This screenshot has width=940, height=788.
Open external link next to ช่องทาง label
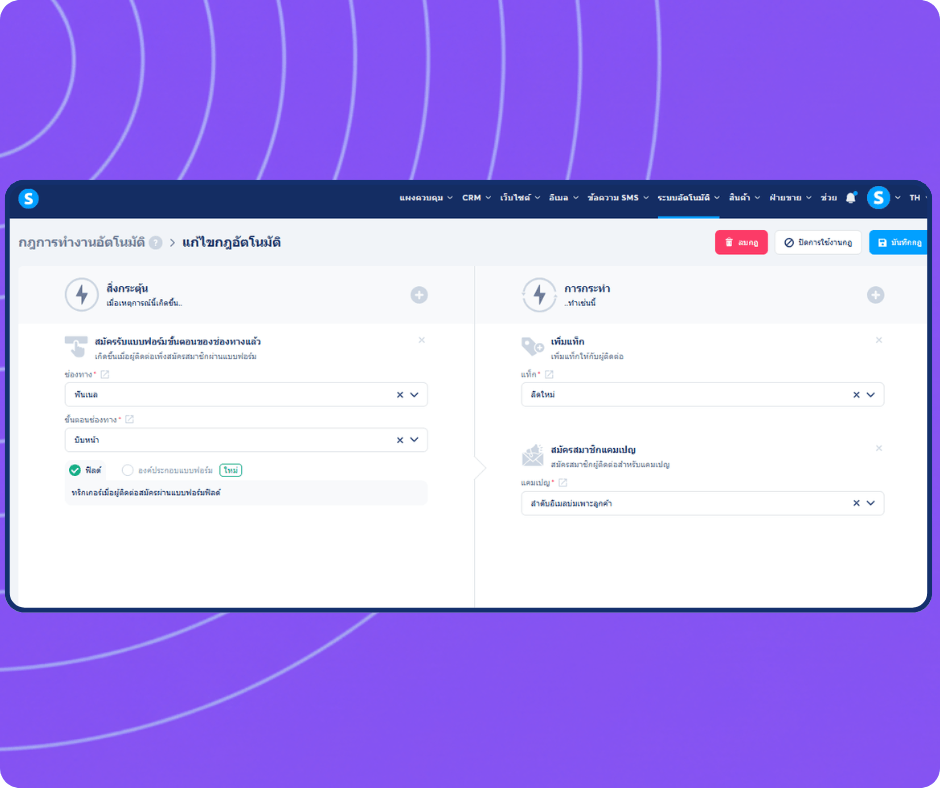(105, 374)
